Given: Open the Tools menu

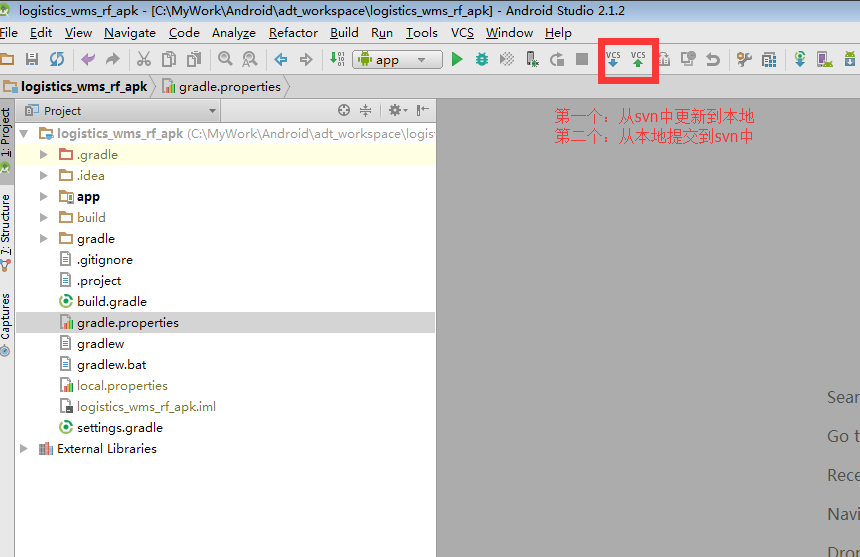Looking at the screenshot, I should coord(422,33).
